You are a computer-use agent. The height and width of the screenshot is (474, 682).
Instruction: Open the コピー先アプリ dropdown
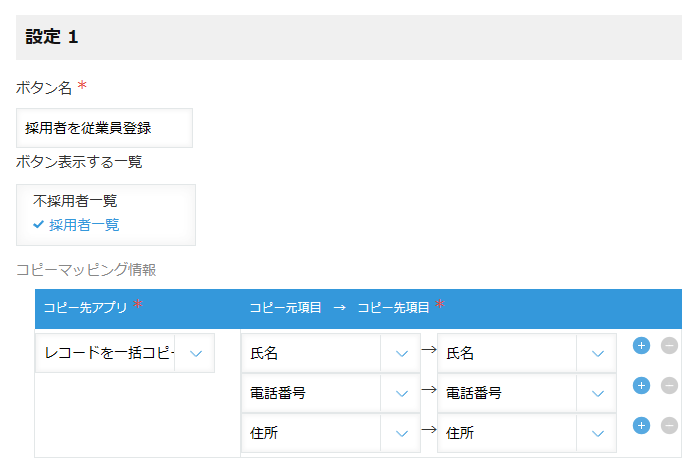(125, 353)
